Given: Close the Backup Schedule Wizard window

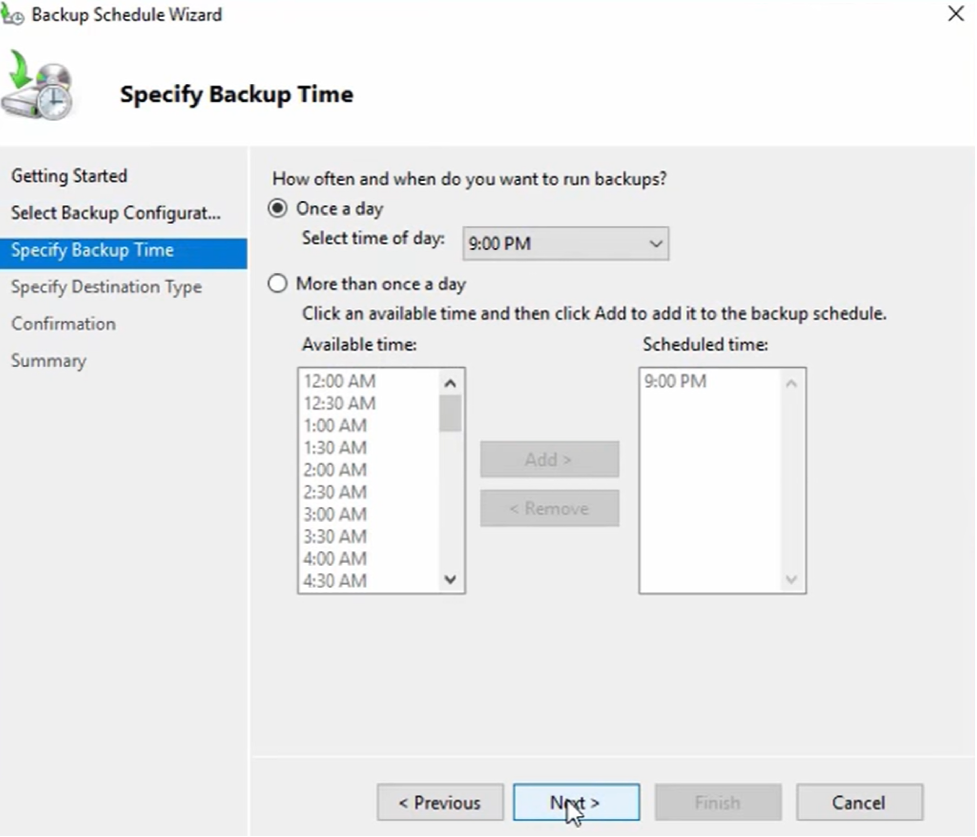Looking at the screenshot, I should click(x=955, y=15).
